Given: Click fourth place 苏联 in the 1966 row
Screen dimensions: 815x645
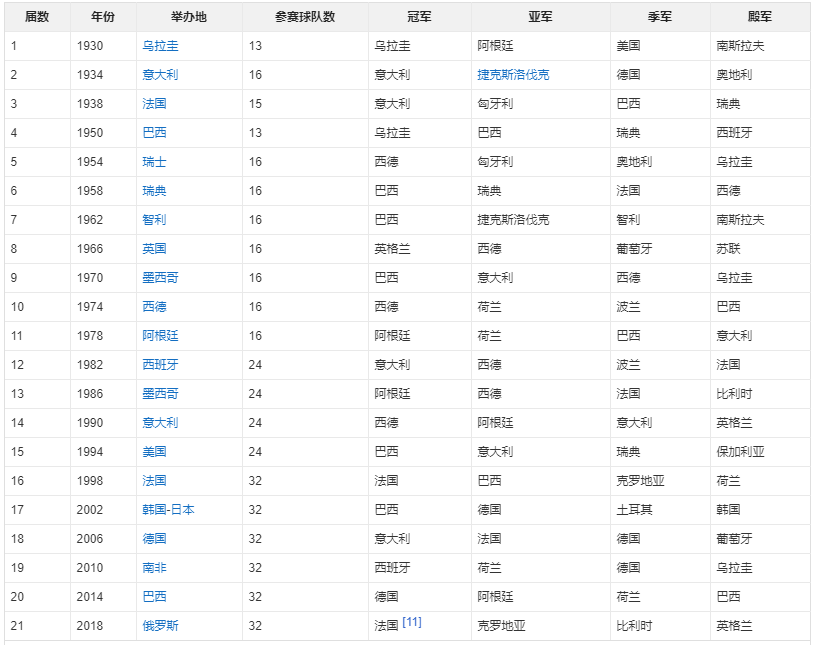Looking at the screenshot, I should tap(728, 248).
